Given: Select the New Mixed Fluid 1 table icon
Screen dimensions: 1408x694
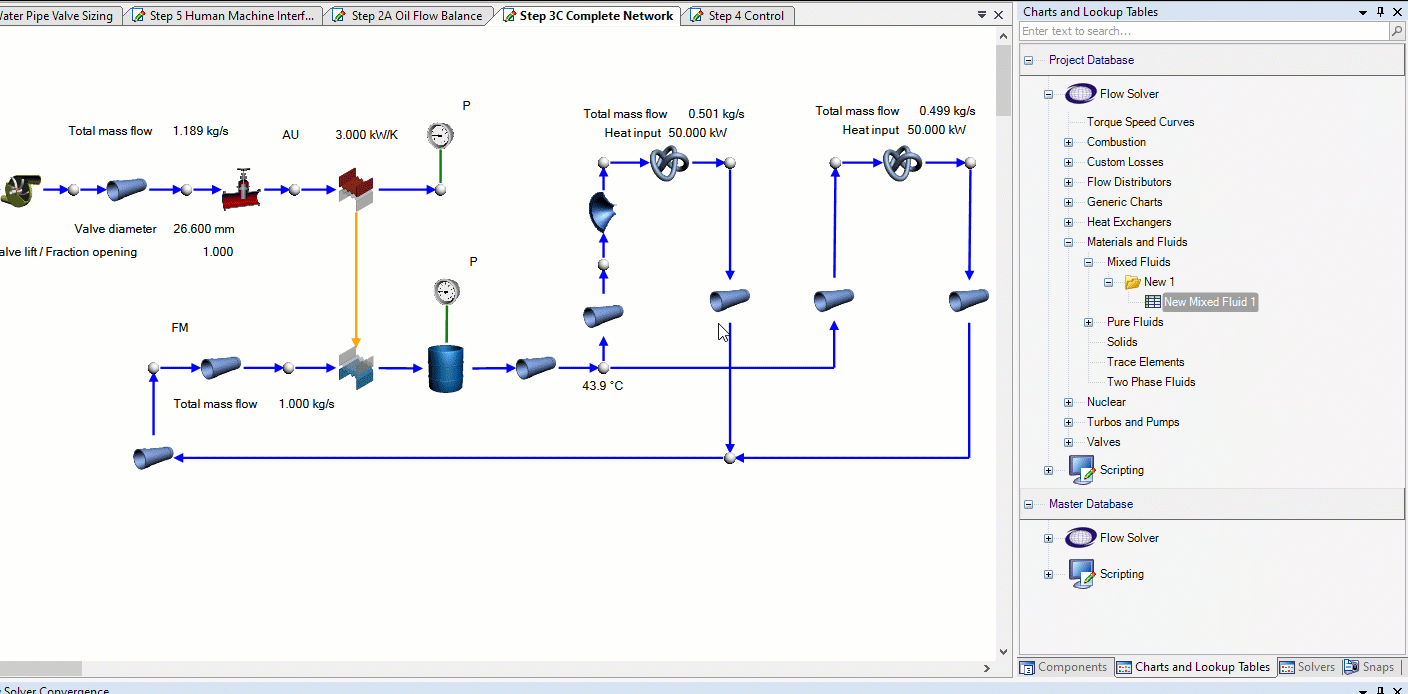Looking at the screenshot, I should point(1153,302).
